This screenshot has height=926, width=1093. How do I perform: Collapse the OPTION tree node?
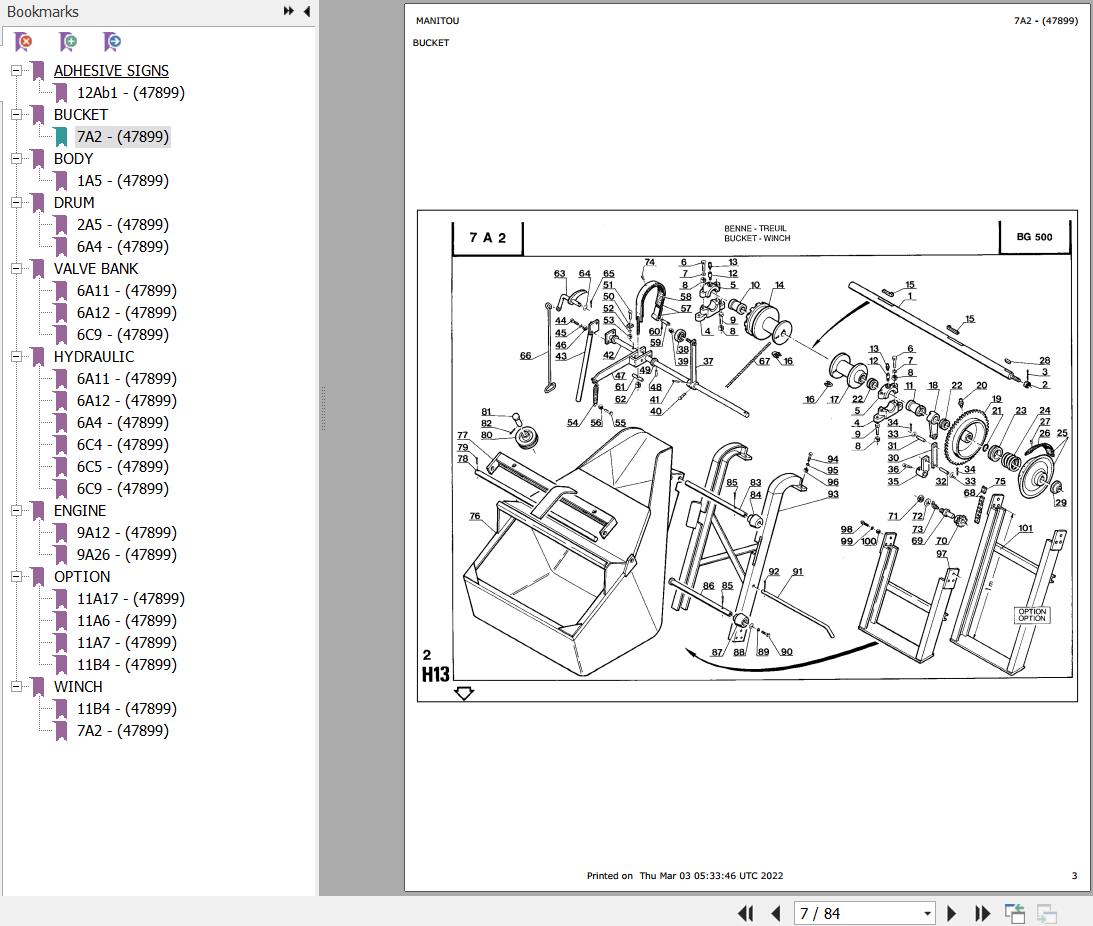tap(16, 577)
